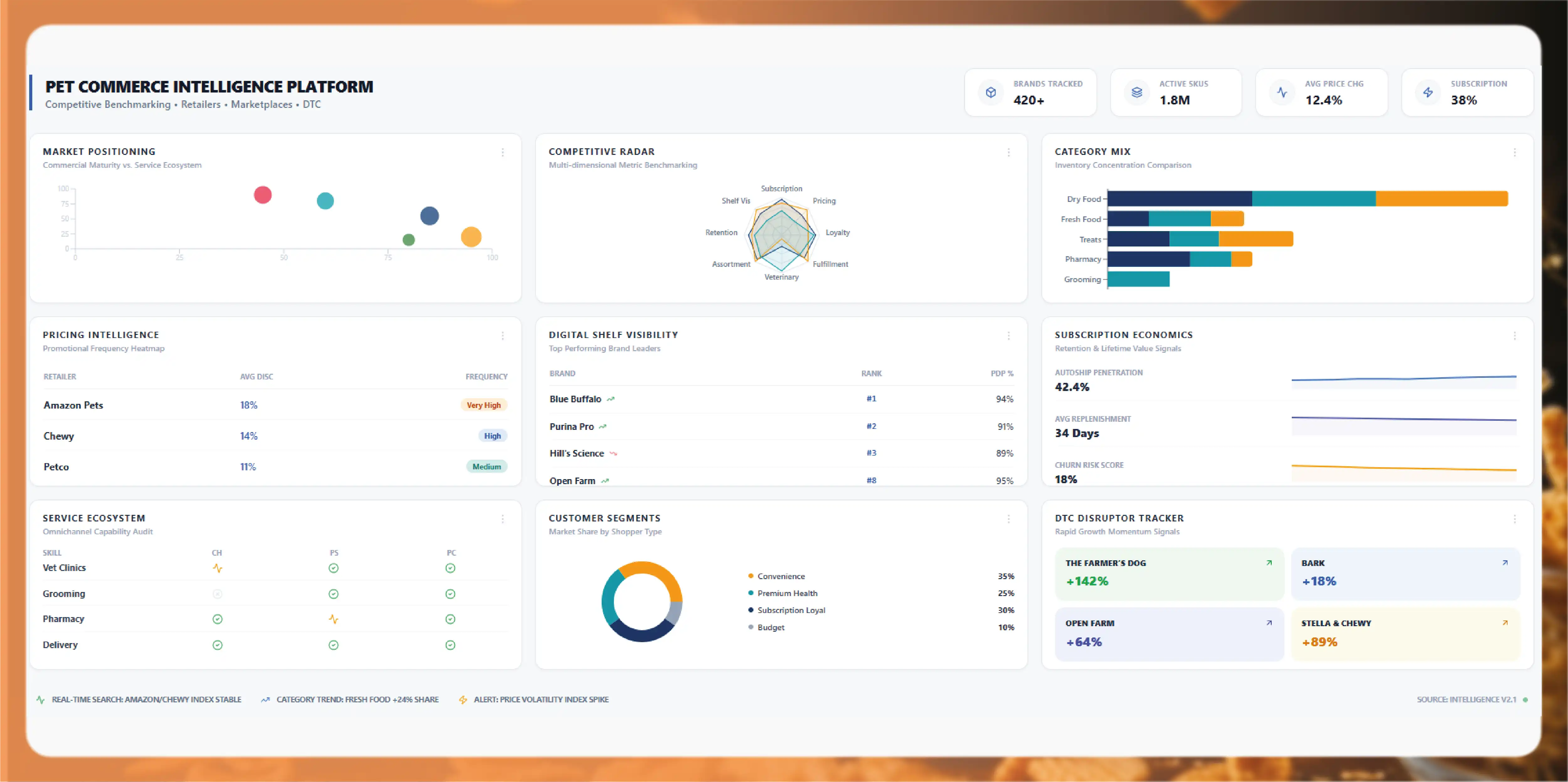This screenshot has width=1568, height=782.
Task: Click Grooming CH disabled status icon
Action: (217, 593)
